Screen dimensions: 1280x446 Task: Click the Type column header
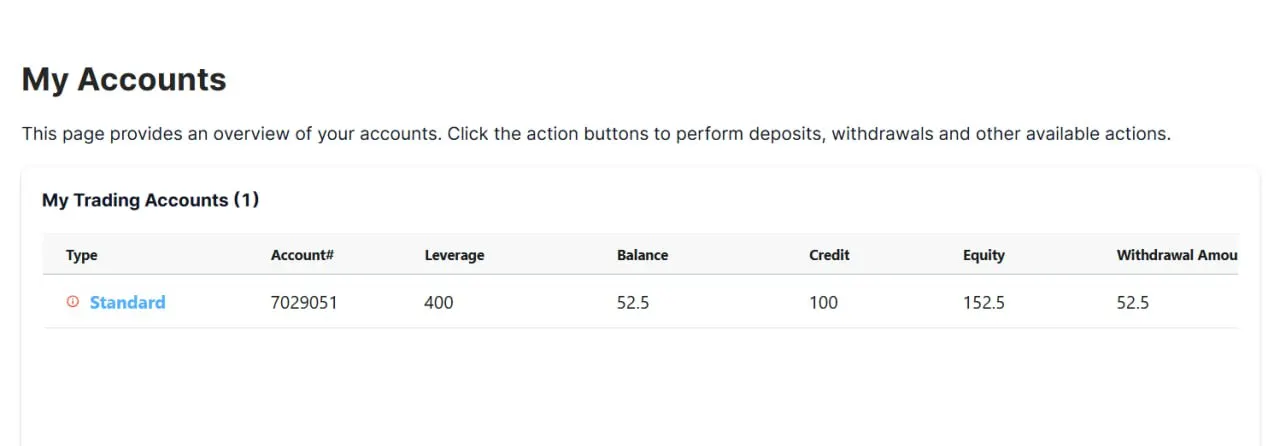pyautogui.click(x=82, y=255)
